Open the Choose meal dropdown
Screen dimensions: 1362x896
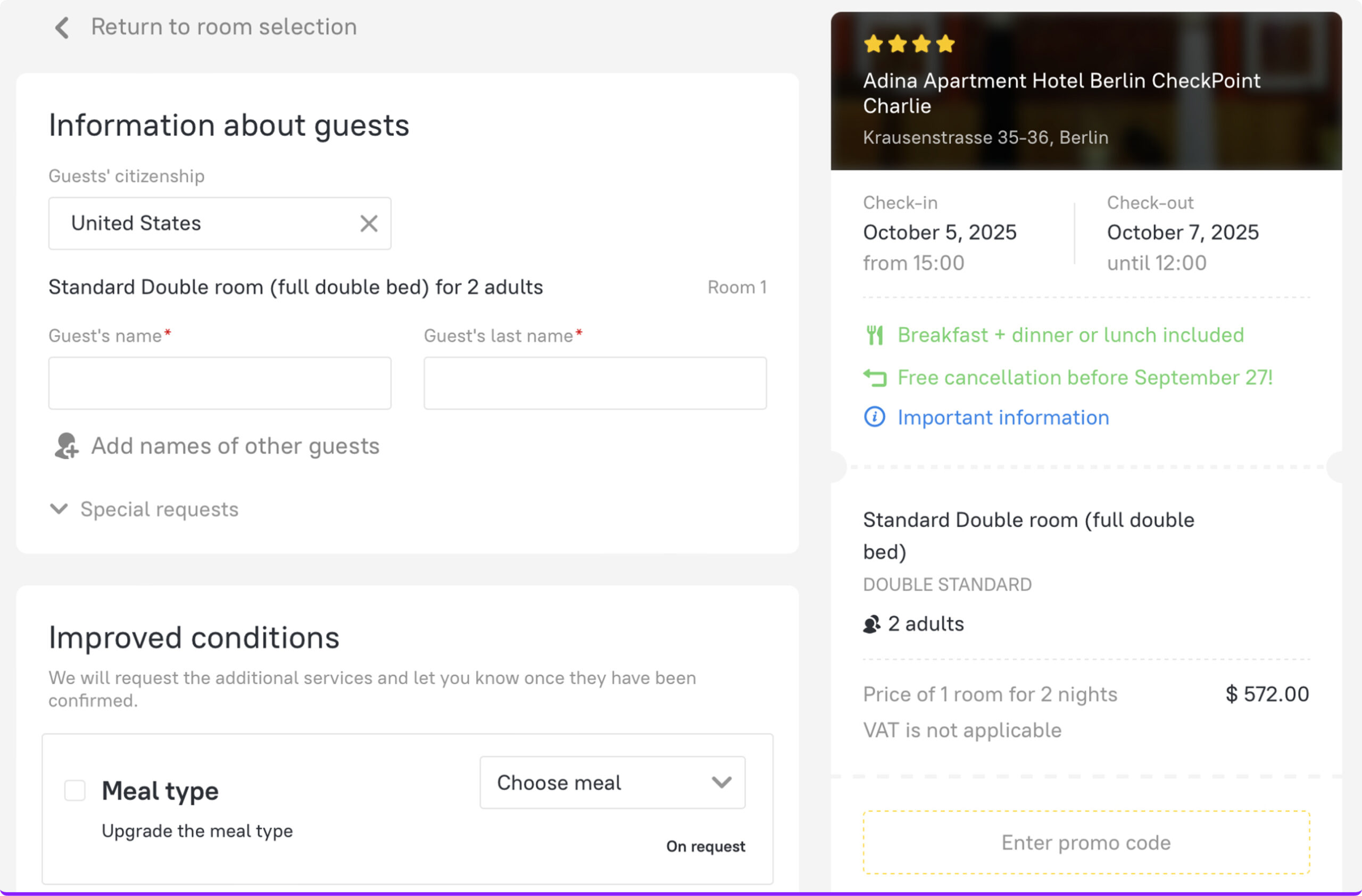pyautogui.click(x=612, y=782)
